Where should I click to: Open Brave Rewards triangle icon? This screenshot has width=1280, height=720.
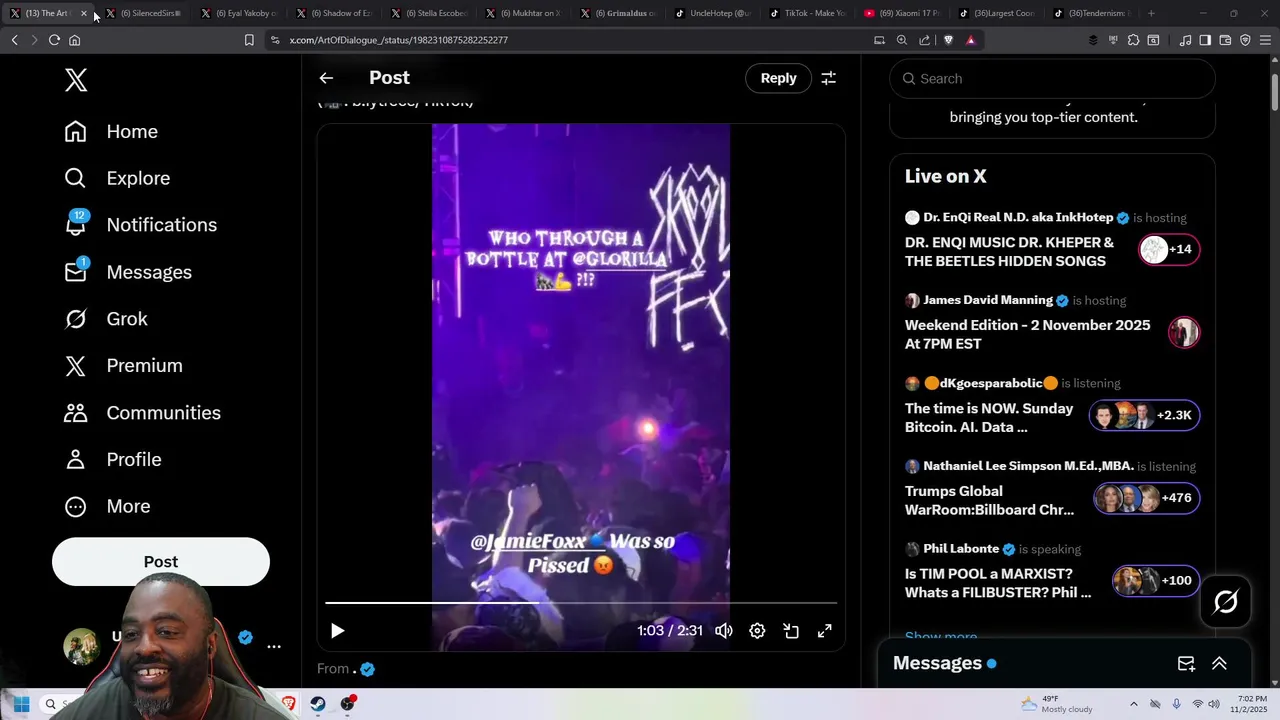[970, 40]
